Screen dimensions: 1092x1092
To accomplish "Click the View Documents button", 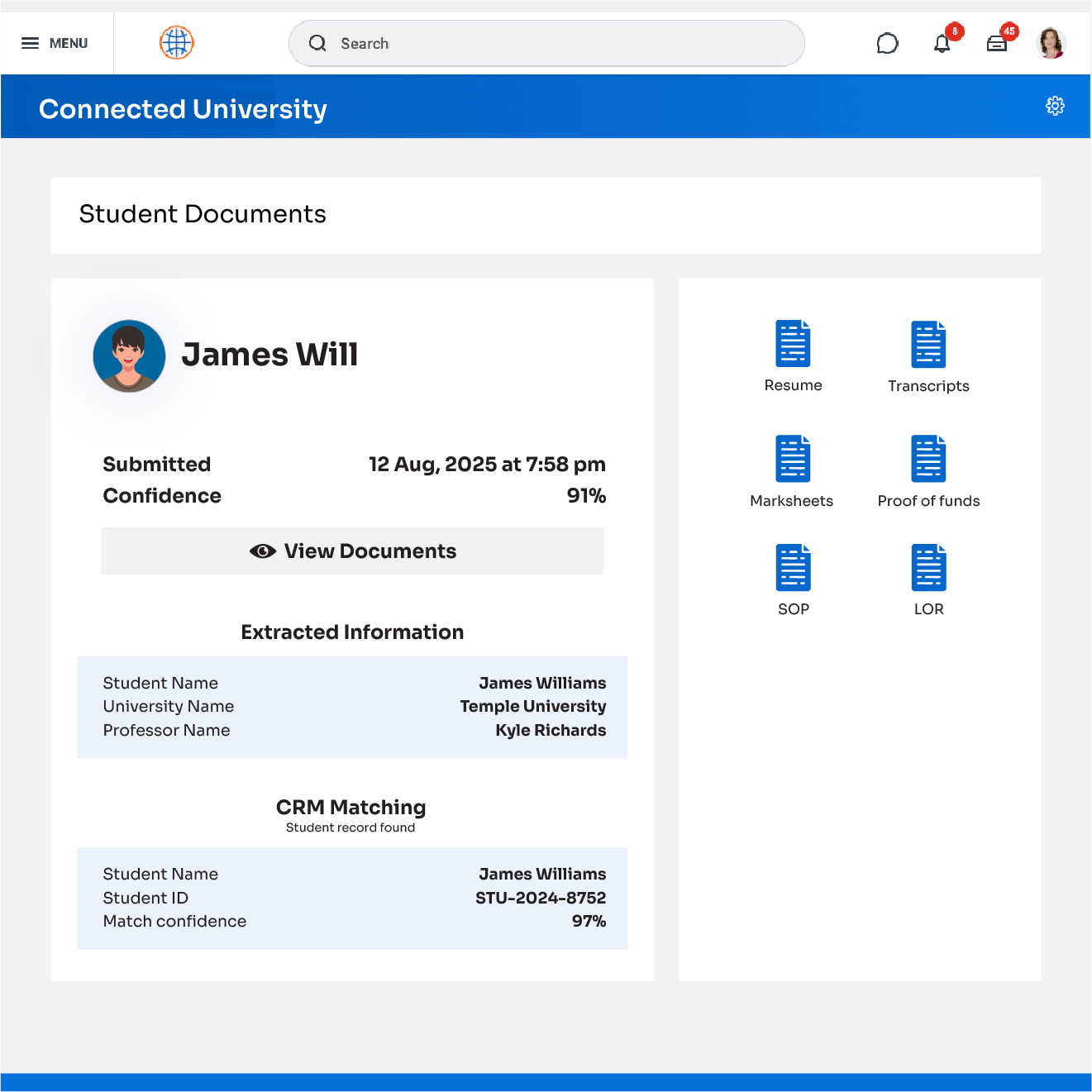I will tap(352, 551).
